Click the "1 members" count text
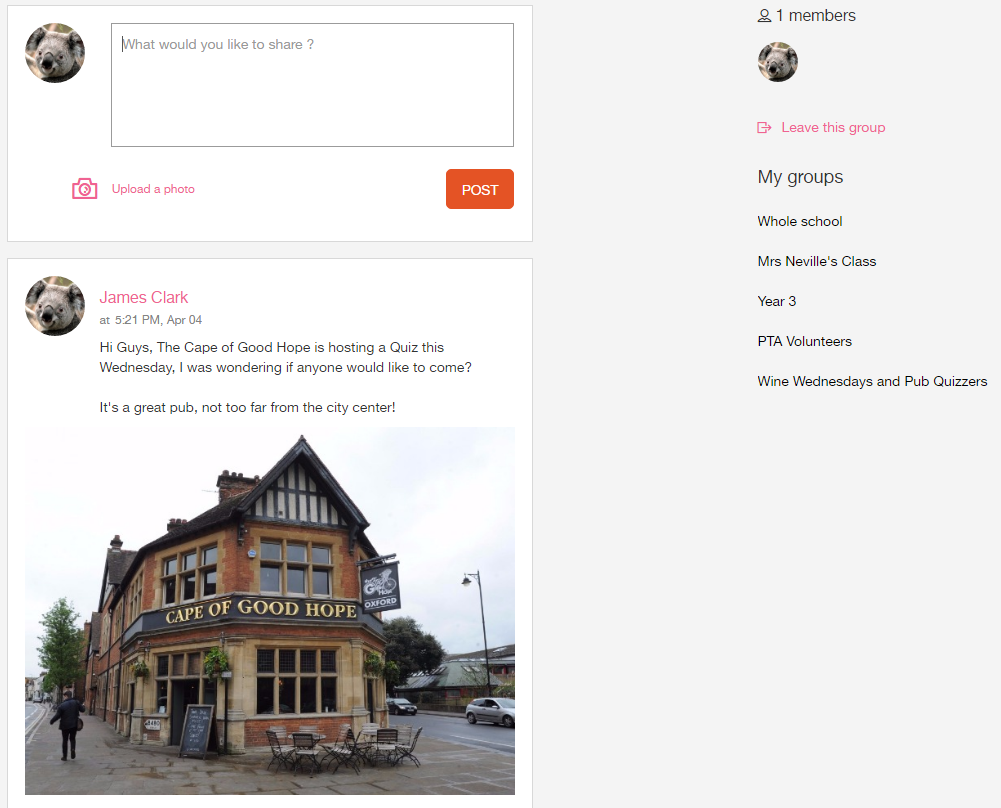Image resolution: width=1001 pixels, height=808 pixels. pos(815,15)
